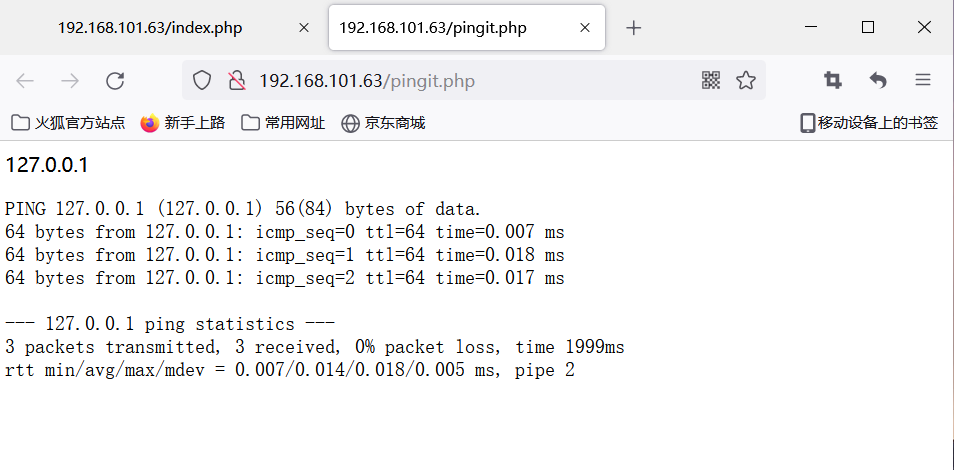Click the undo arrow toolbar icon

(x=878, y=80)
